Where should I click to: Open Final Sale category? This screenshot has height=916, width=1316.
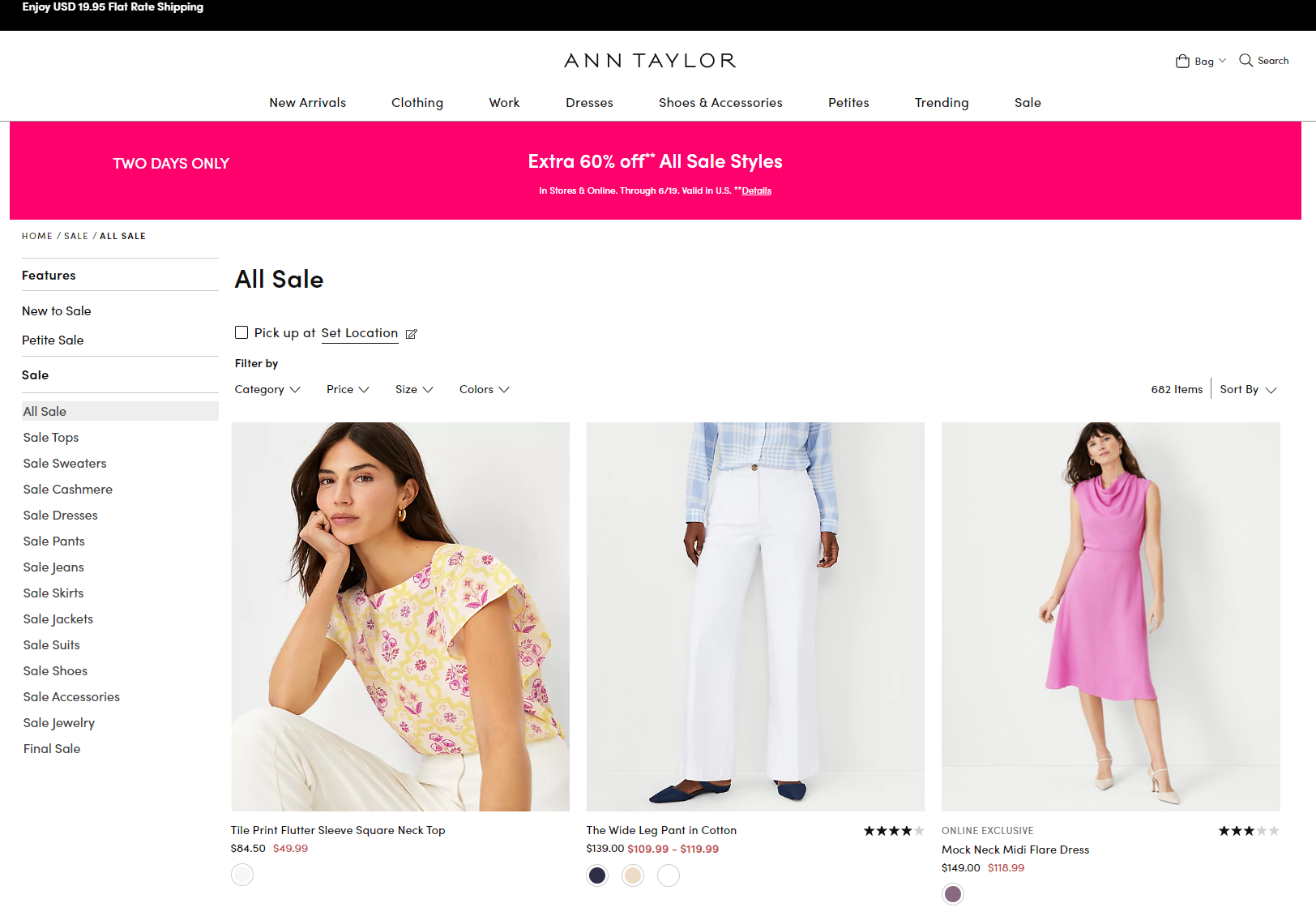[x=52, y=749]
